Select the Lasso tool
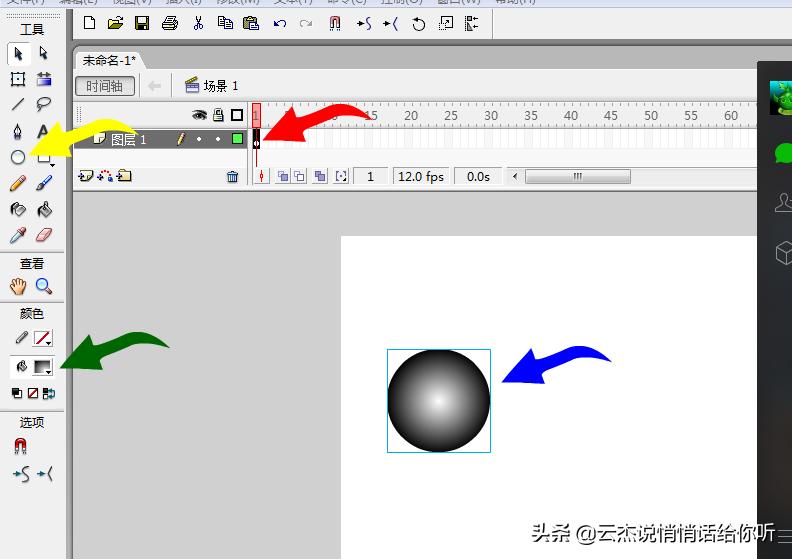 click(x=44, y=104)
